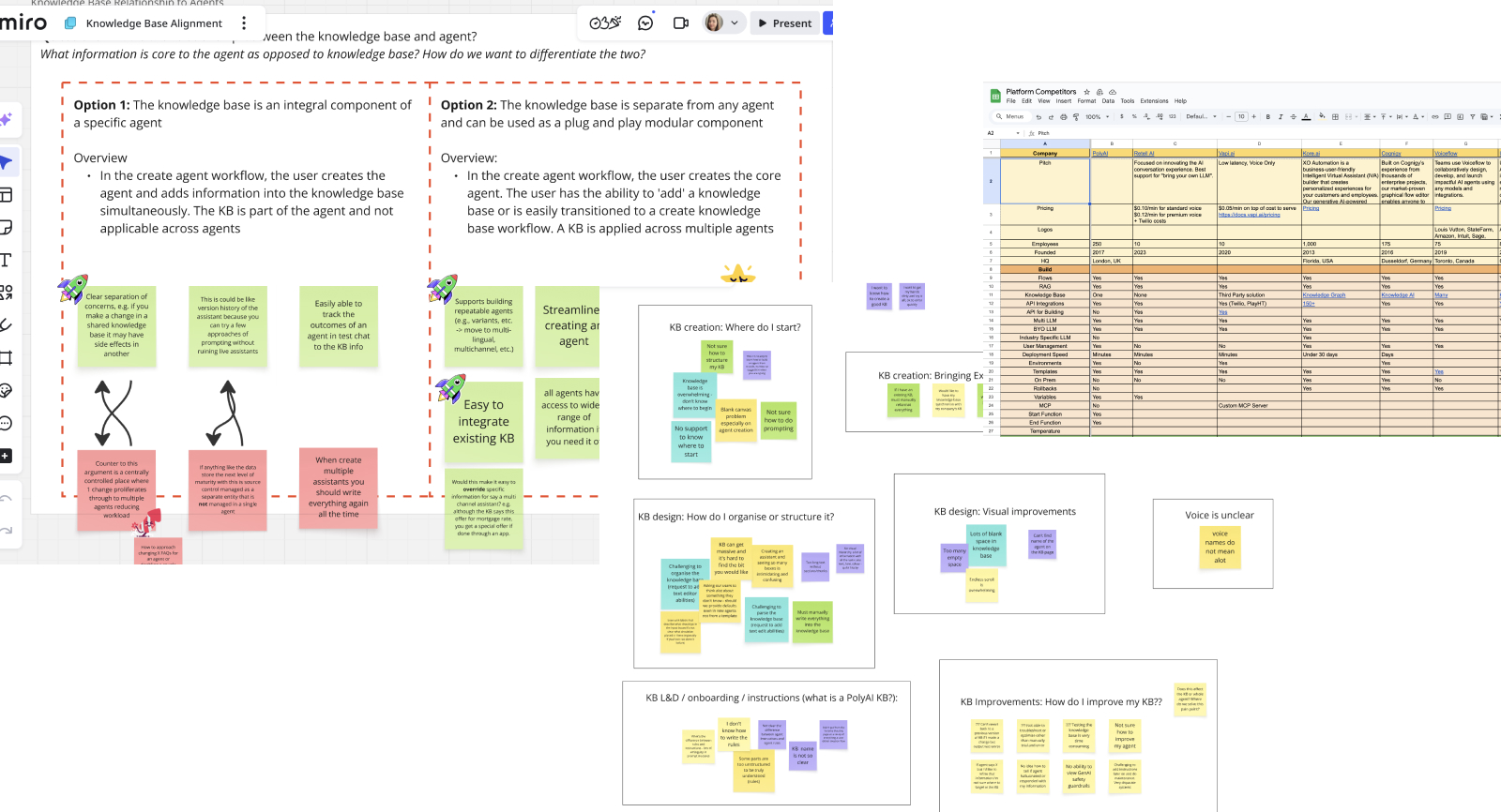Image resolution: width=1501 pixels, height=812 pixels.
Task: Open the Miro AI sparkle tool
Action: (x=7, y=119)
